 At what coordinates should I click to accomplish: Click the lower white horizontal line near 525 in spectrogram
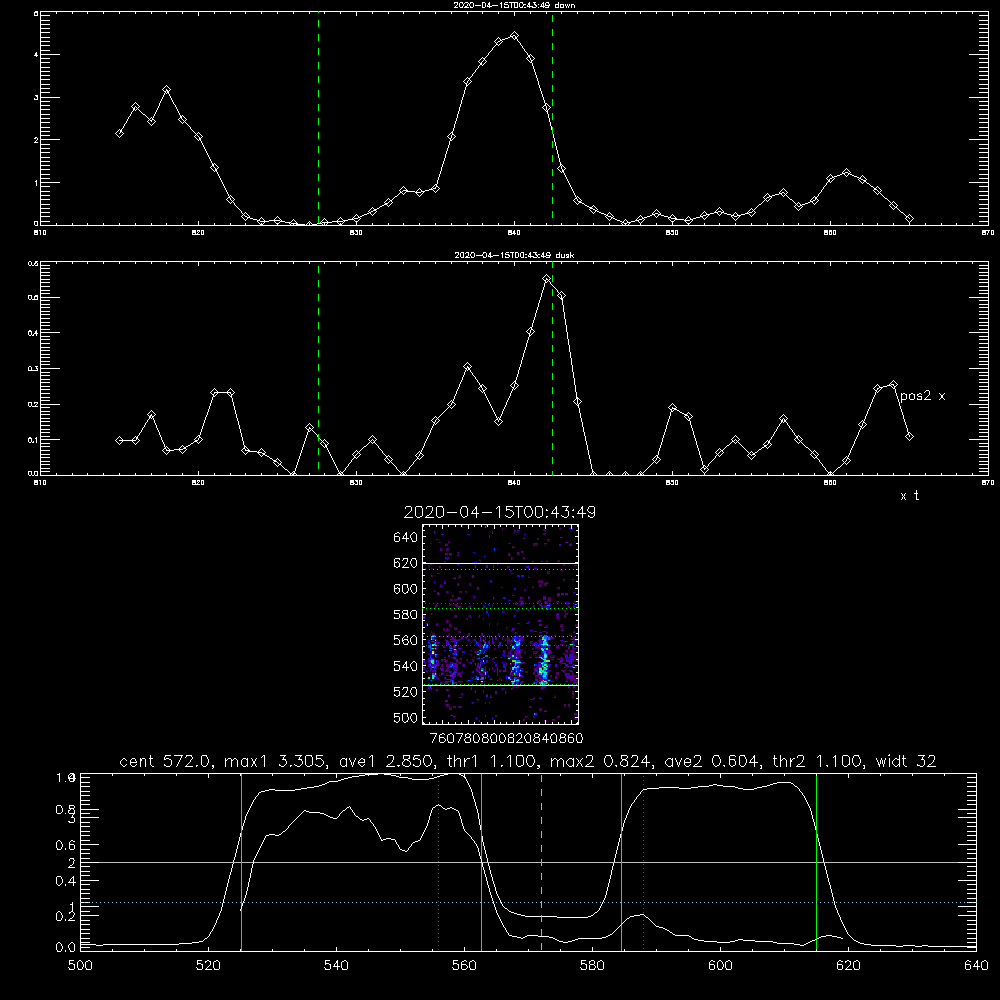[500, 685]
